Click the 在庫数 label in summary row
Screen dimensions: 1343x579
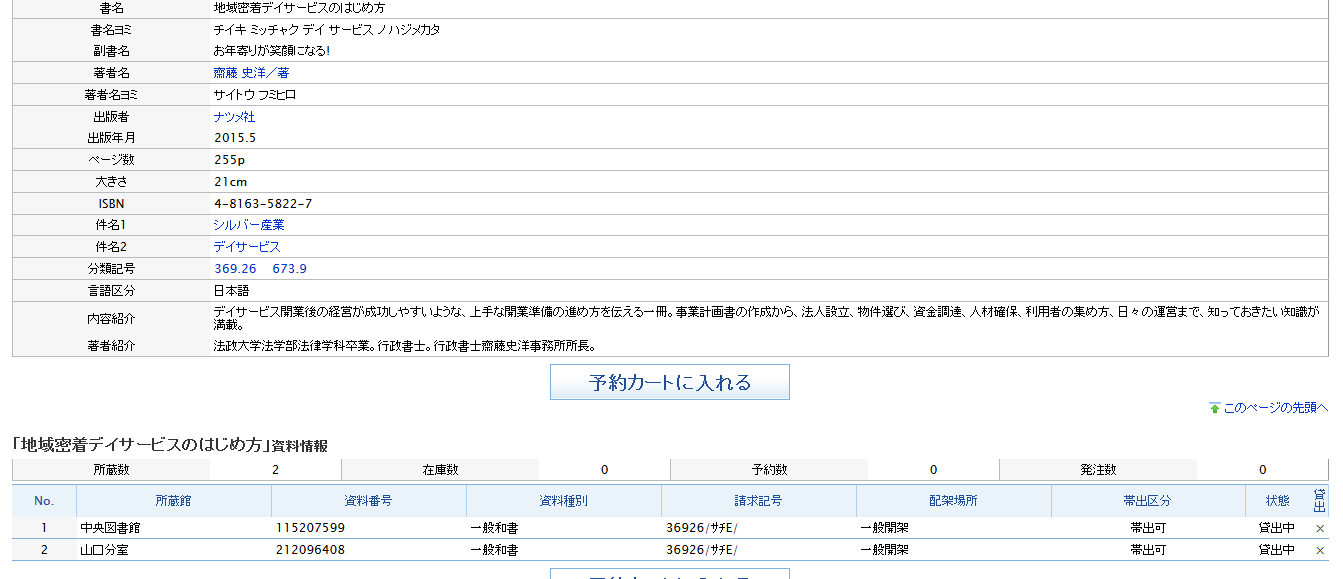click(440, 470)
